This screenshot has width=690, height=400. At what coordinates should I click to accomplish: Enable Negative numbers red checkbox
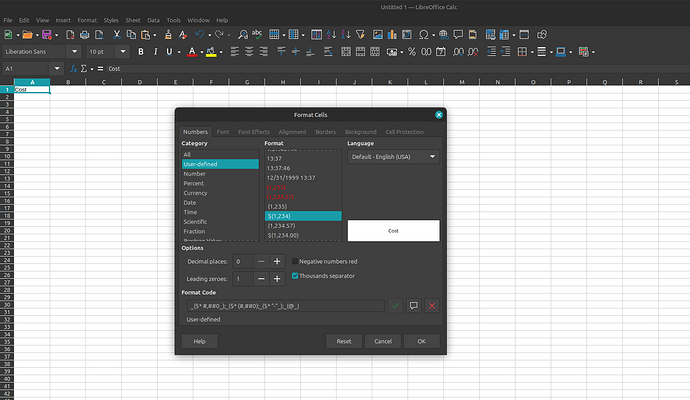click(295, 261)
